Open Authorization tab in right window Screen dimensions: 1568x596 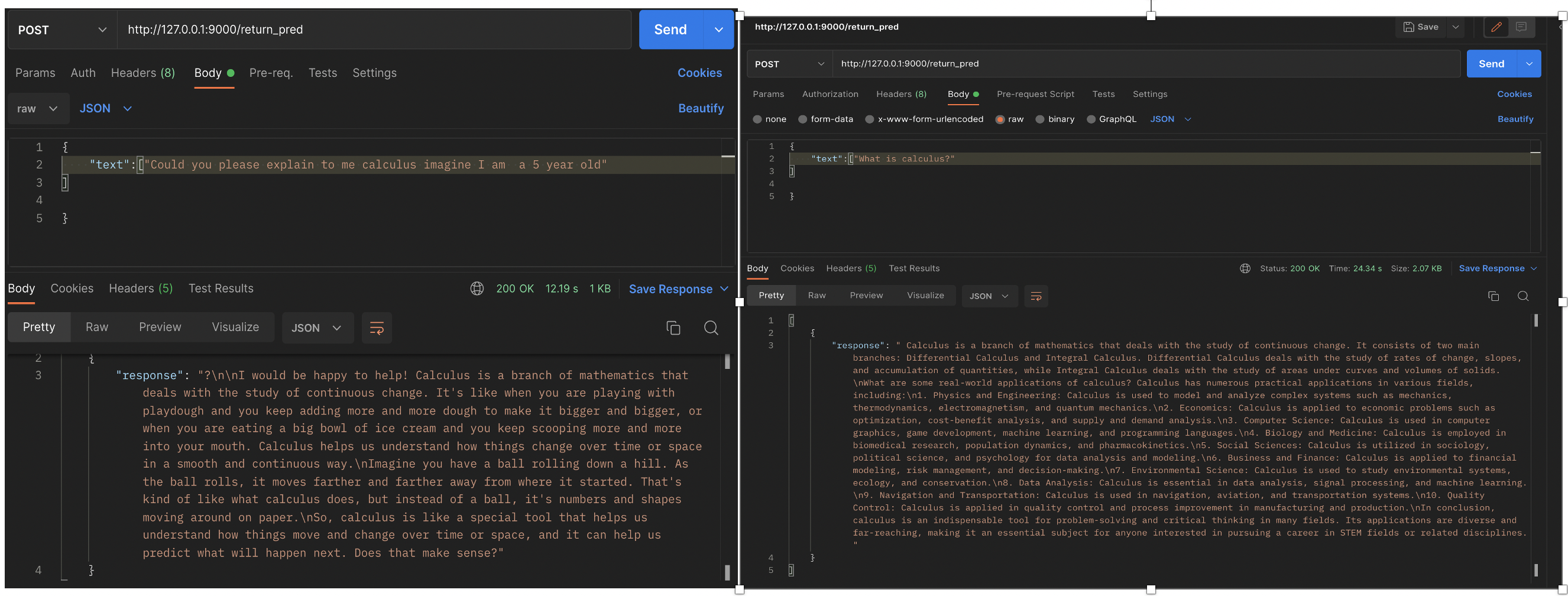[x=830, y=94]
